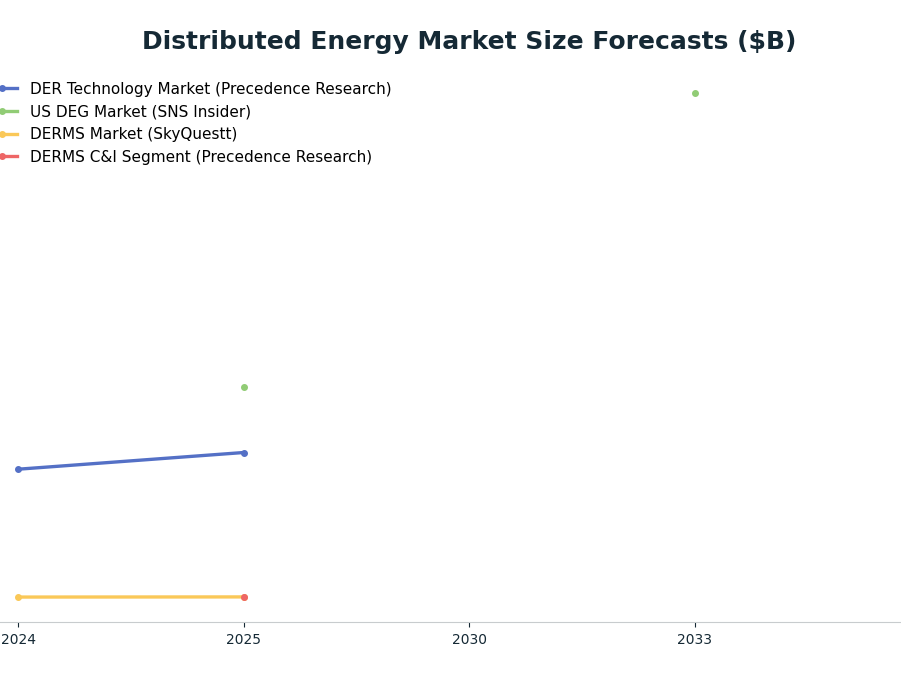Click the blue DER Technology legend line marker
The width and height of the screenshot is (901, 676).
tap(9, 89)
